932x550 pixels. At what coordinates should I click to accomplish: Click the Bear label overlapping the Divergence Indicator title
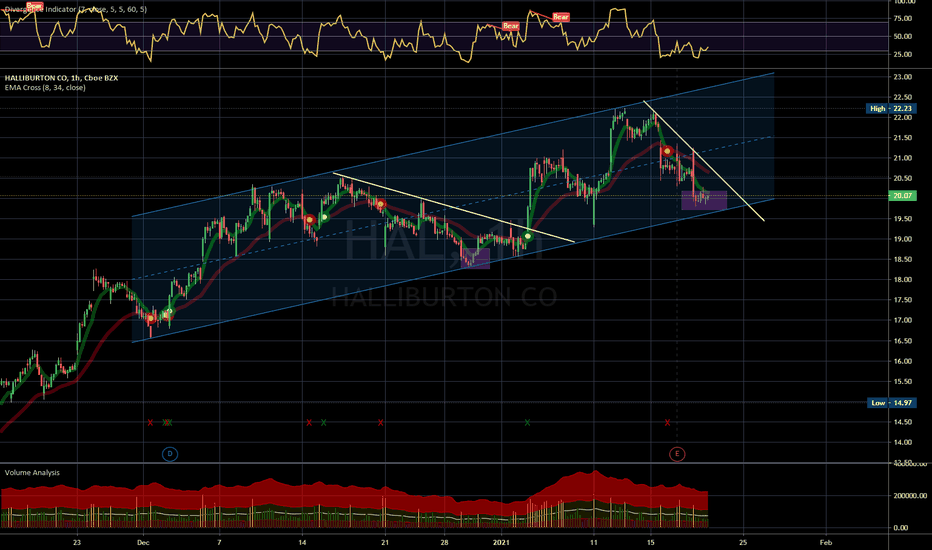click(x=34, y=6)
